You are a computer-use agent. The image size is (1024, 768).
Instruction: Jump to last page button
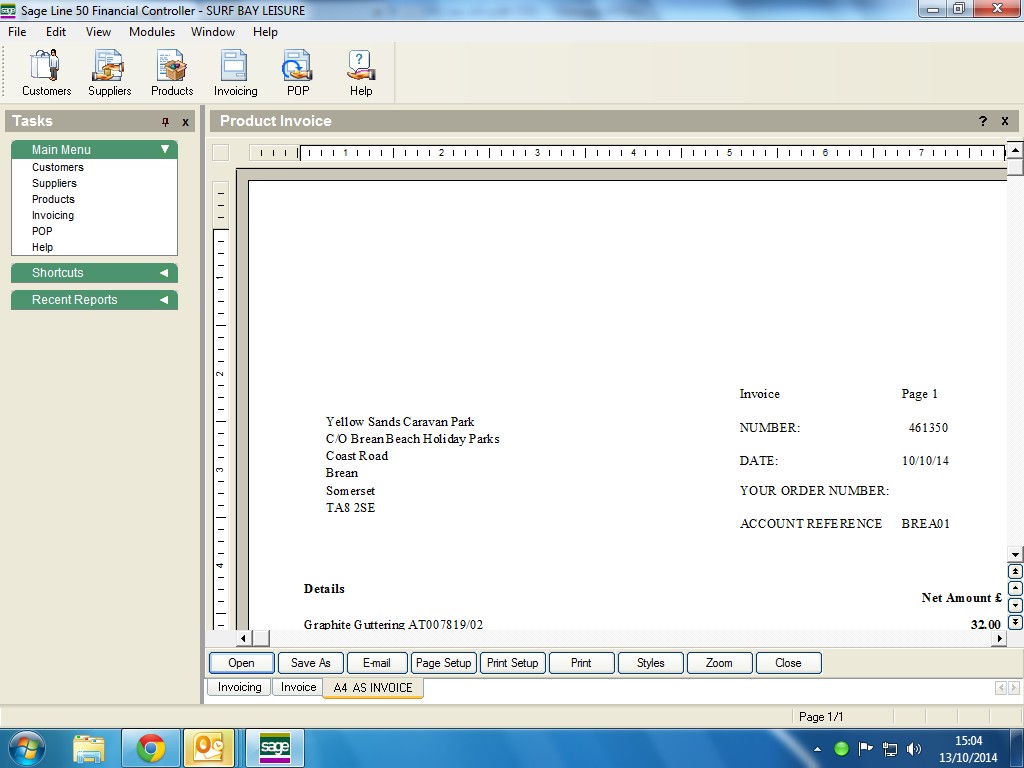pyautogui.click(x=1015, y=622)
